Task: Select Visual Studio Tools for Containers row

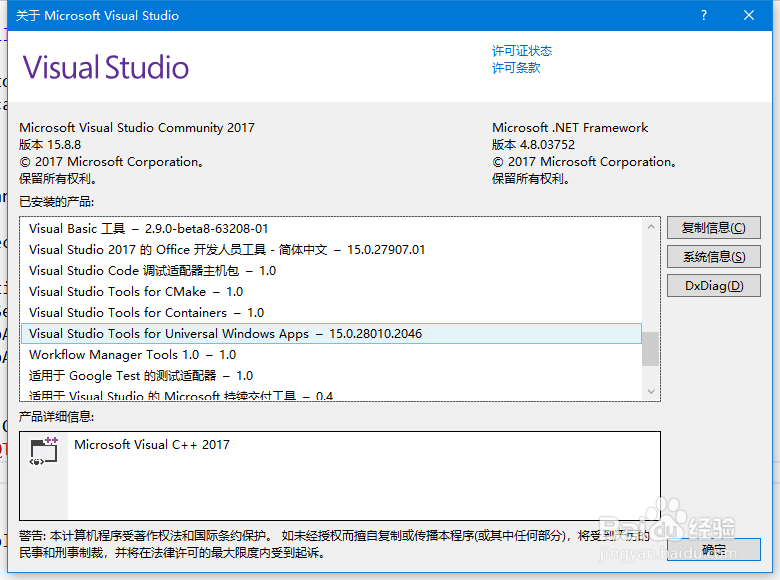Action: click(x=331, y=312)
